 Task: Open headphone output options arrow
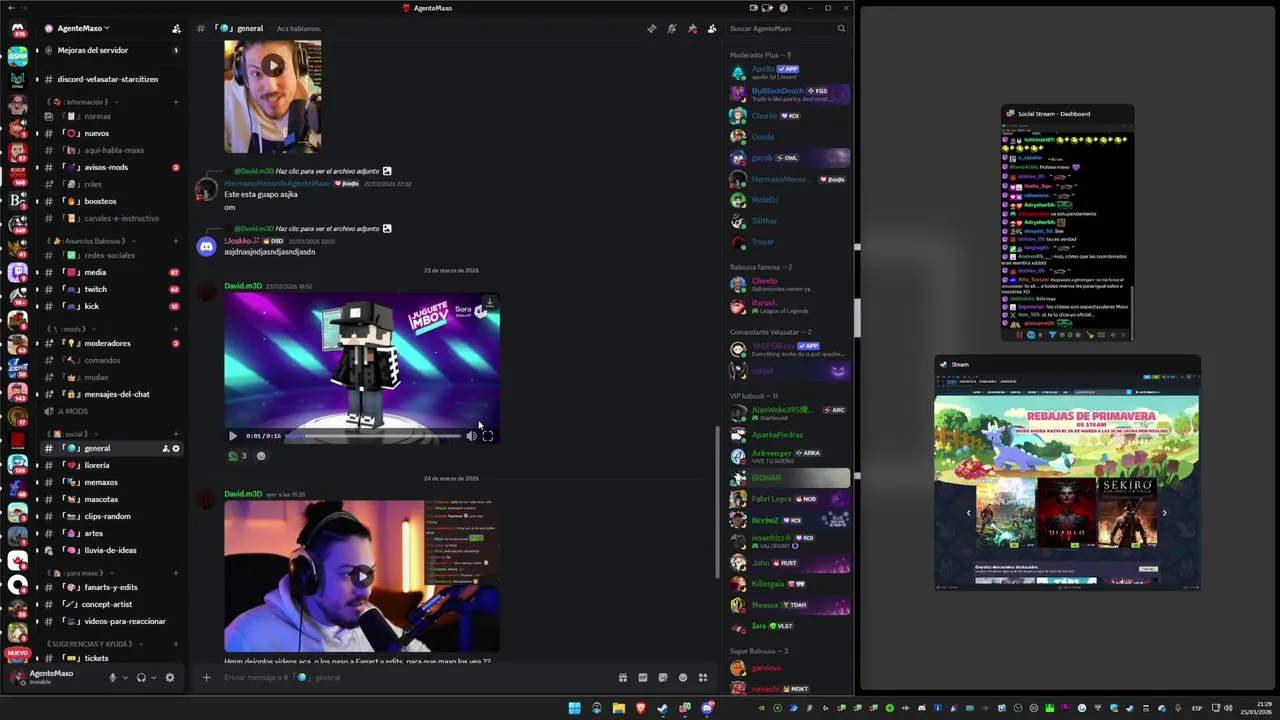pyautogui.click(x=153, y=678)
